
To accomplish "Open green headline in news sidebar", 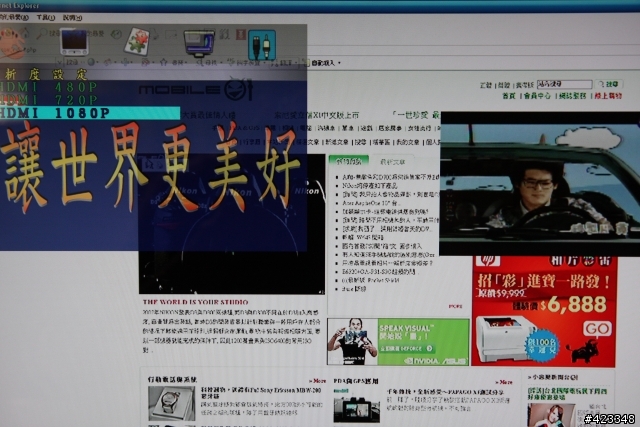I will pos(567,394).
